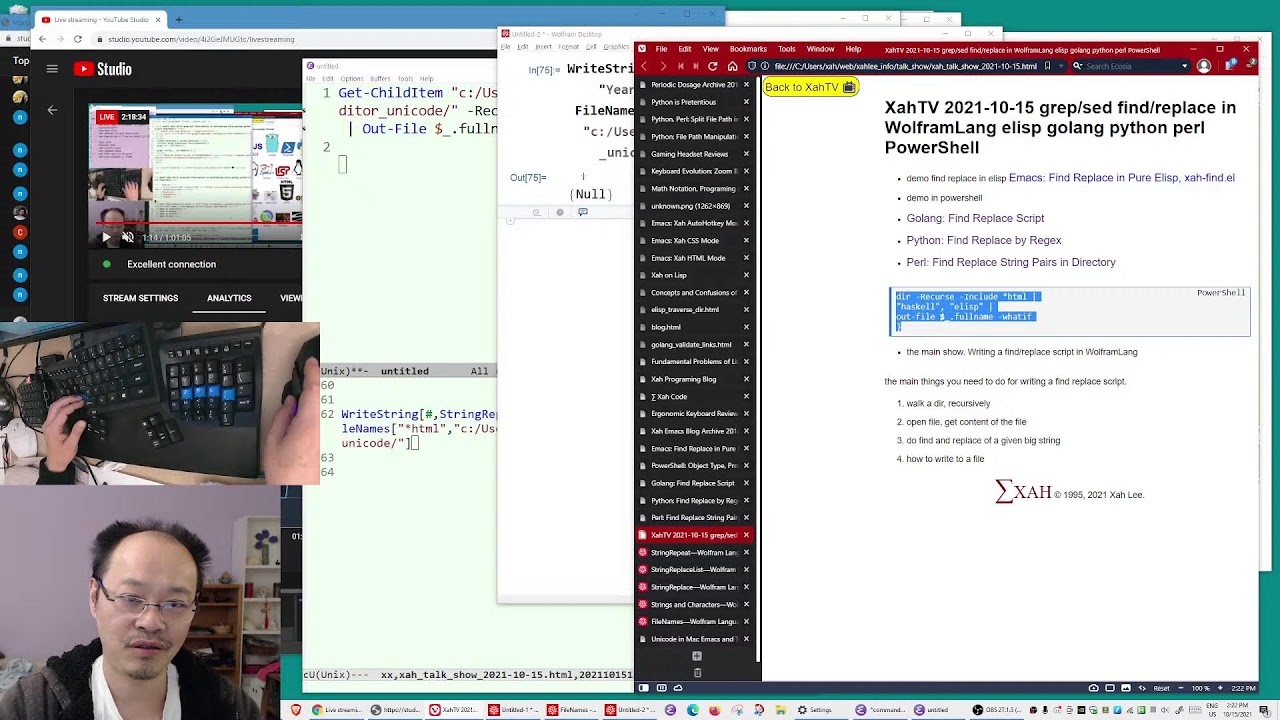Viewport: 1280px width, 720px height.
Task: Open Perl: Find Replace String Pairs link
Action: (x=1011, y=262)
